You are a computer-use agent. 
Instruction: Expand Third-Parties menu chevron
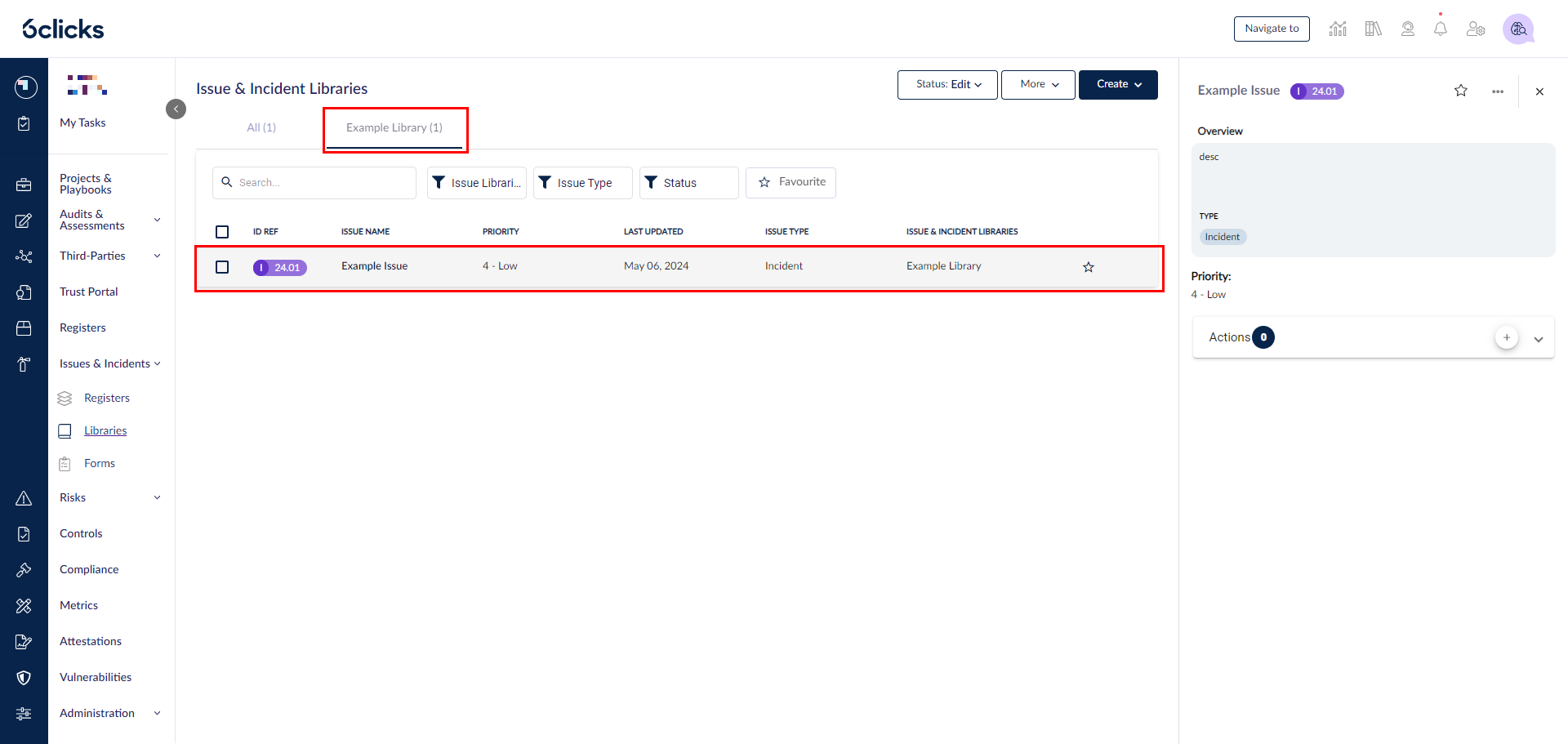(157, 256)
